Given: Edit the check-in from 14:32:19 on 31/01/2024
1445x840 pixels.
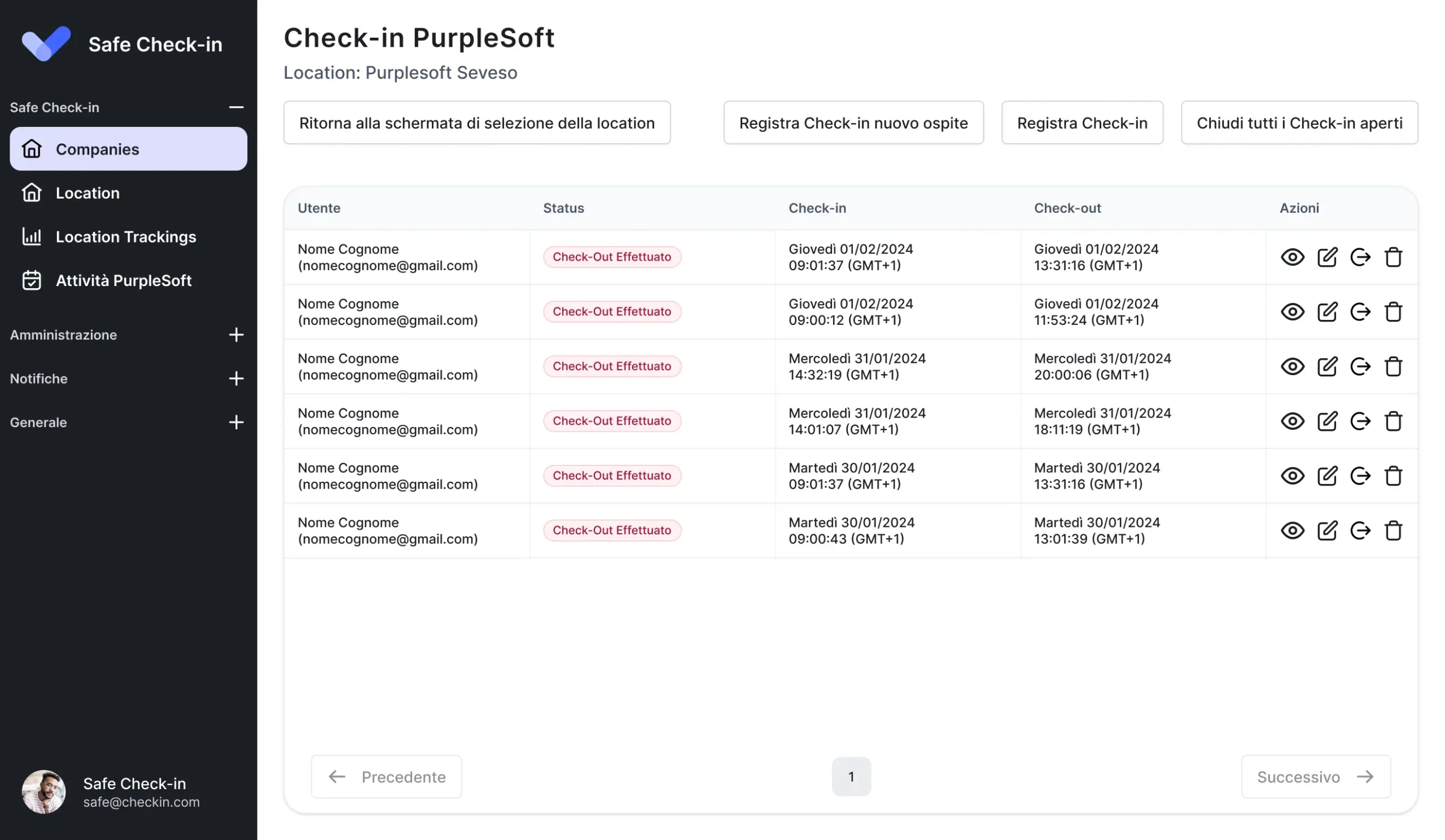Looking at the screenshot, I should tap(1327, 367).
